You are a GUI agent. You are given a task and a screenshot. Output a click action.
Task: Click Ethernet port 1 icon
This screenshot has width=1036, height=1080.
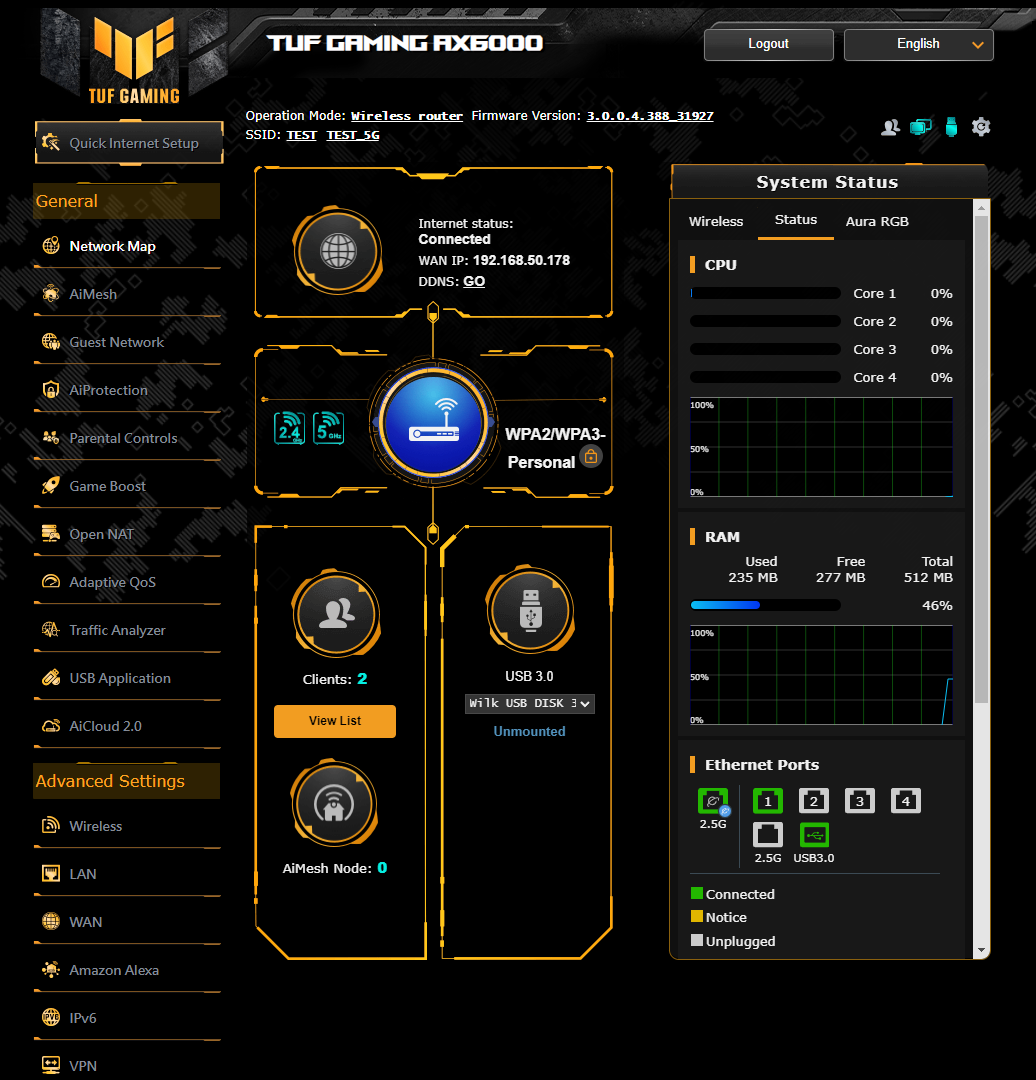(767, 800)
